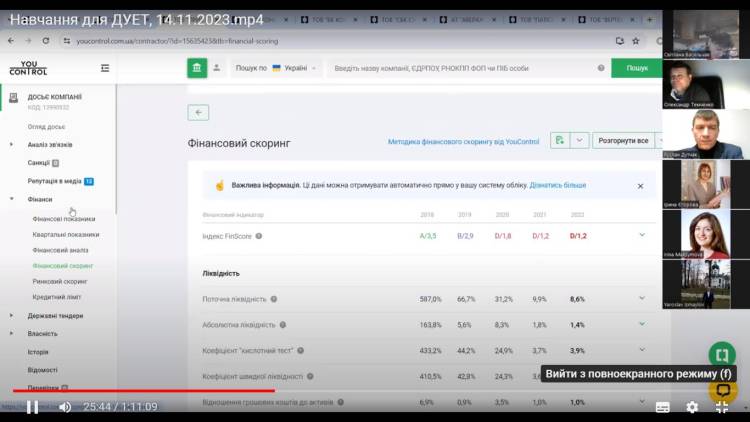Click the green Пошук button
Screen dimensions: 750x422
636,68
